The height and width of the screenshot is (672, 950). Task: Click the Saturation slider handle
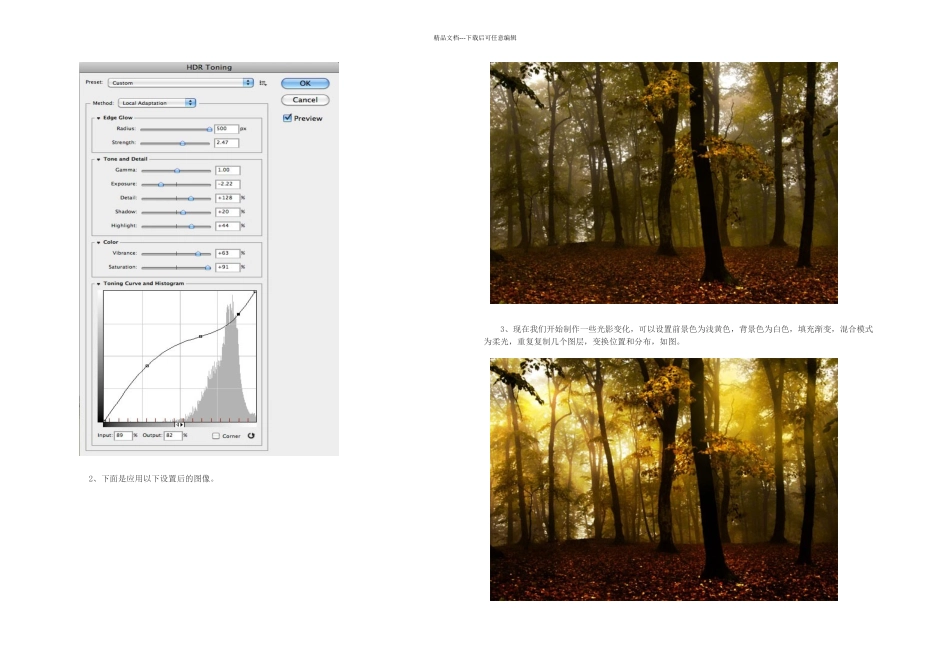click(x=207, y=268)
